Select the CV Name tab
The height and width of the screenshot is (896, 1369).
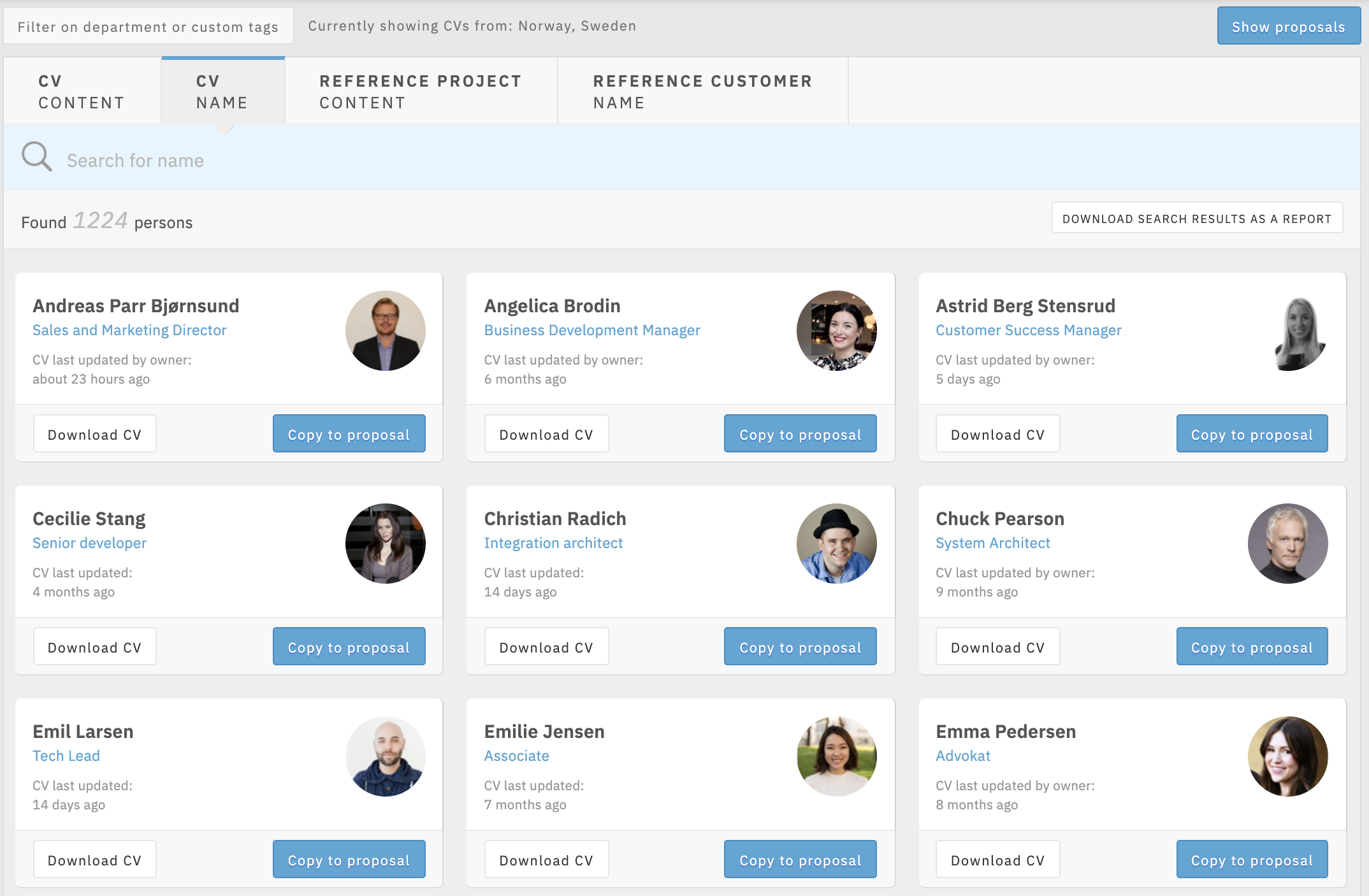tap(223, 91)
